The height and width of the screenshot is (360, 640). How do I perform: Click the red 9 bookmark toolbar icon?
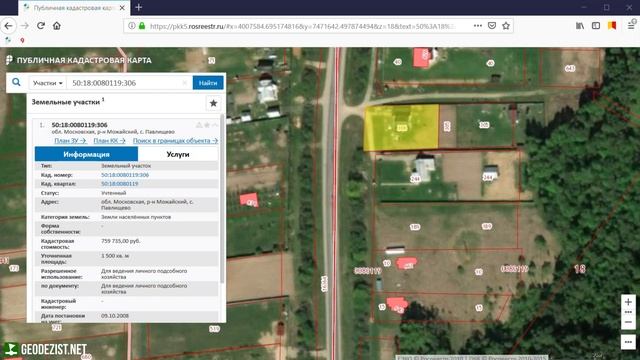tap(22, 40)
